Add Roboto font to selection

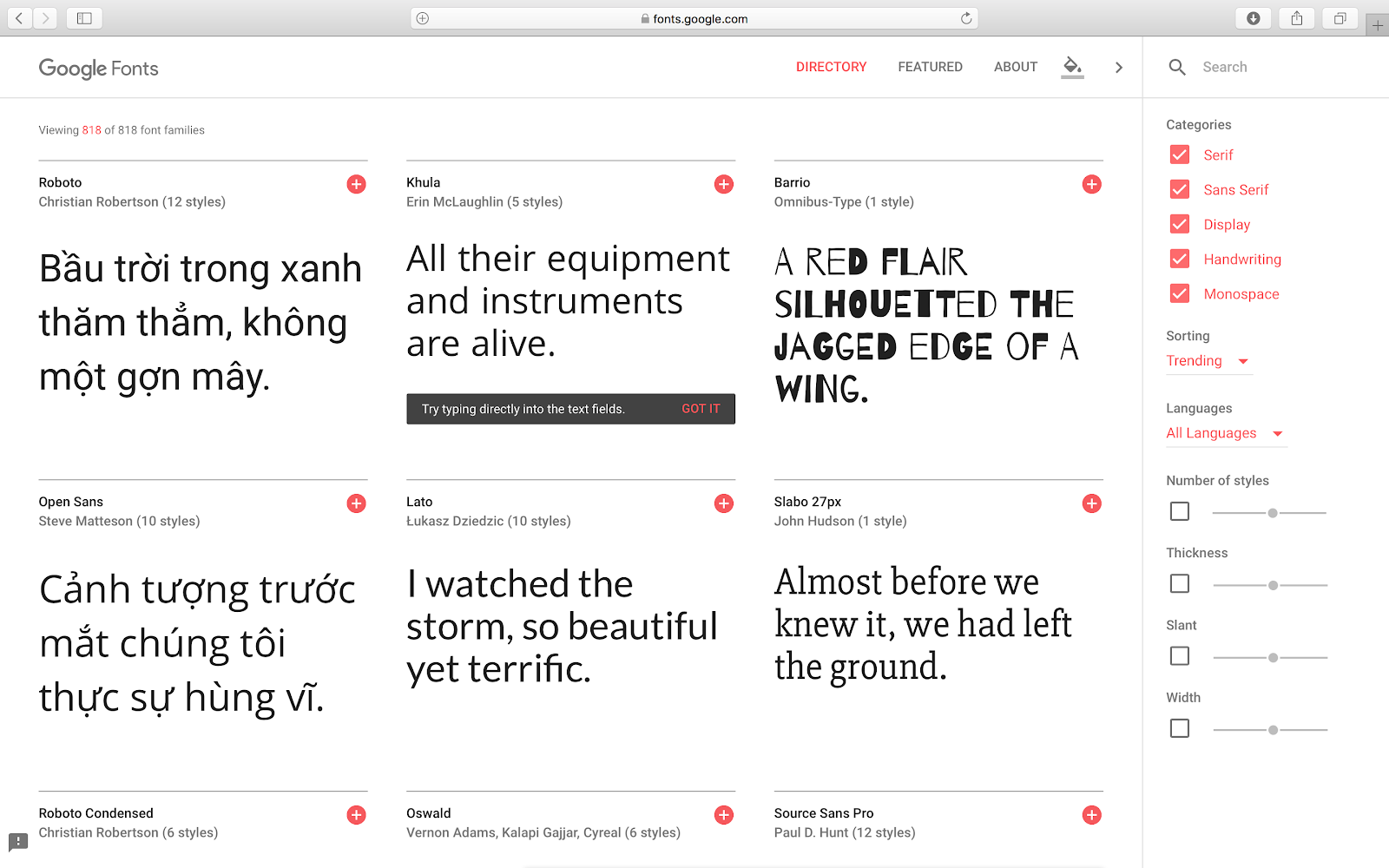pyautogui.click(x=356, y=184)
